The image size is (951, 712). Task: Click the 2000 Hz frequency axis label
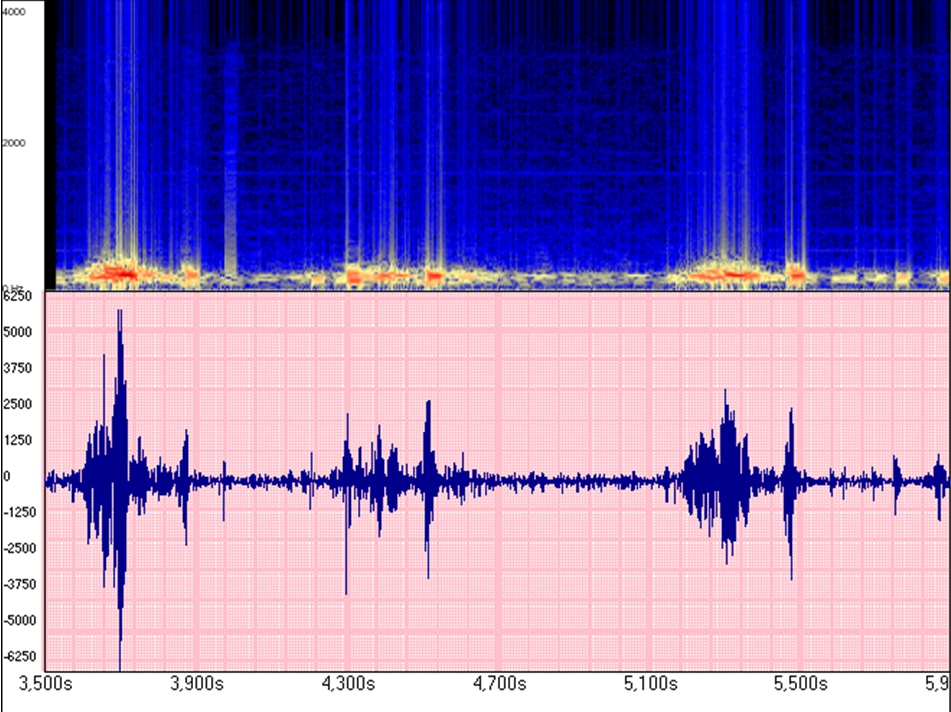[x=14, y=143]
